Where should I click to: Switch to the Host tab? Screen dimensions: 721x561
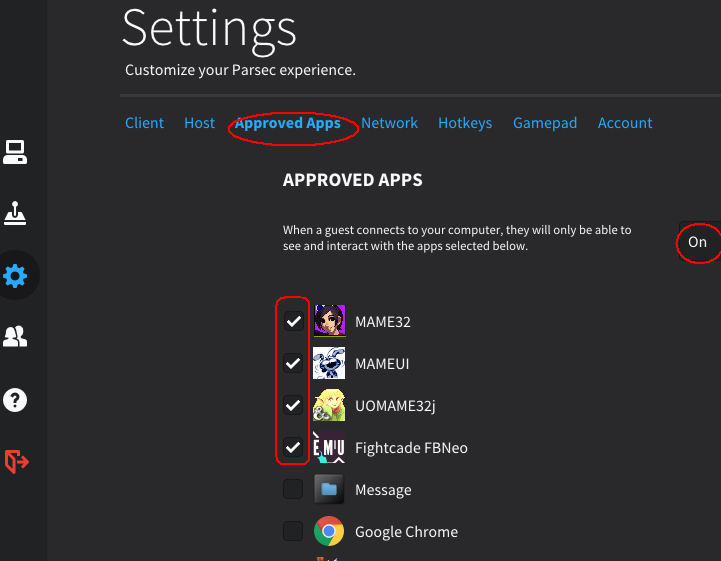coord(200,123)
